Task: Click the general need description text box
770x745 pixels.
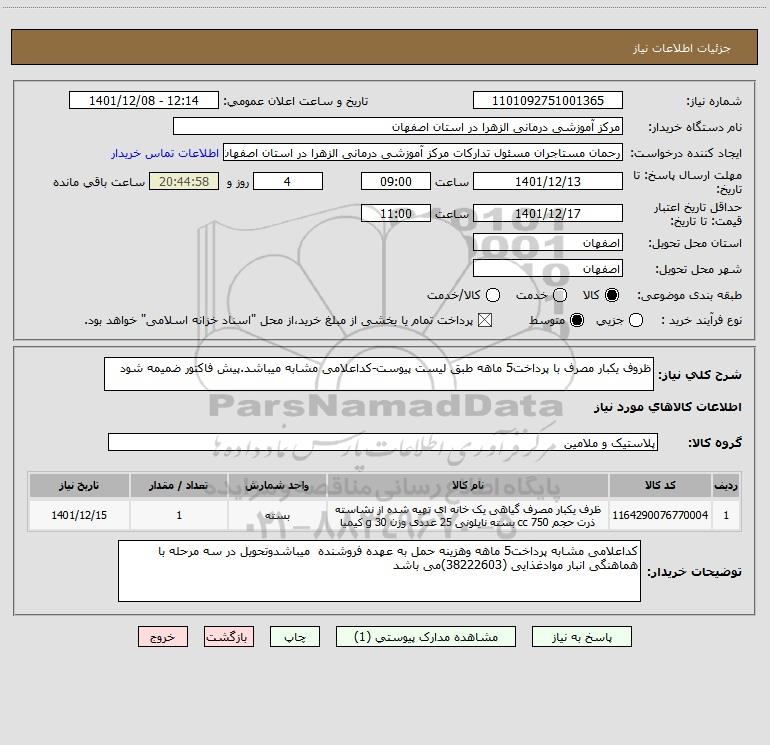Action: tap(379, 374)
